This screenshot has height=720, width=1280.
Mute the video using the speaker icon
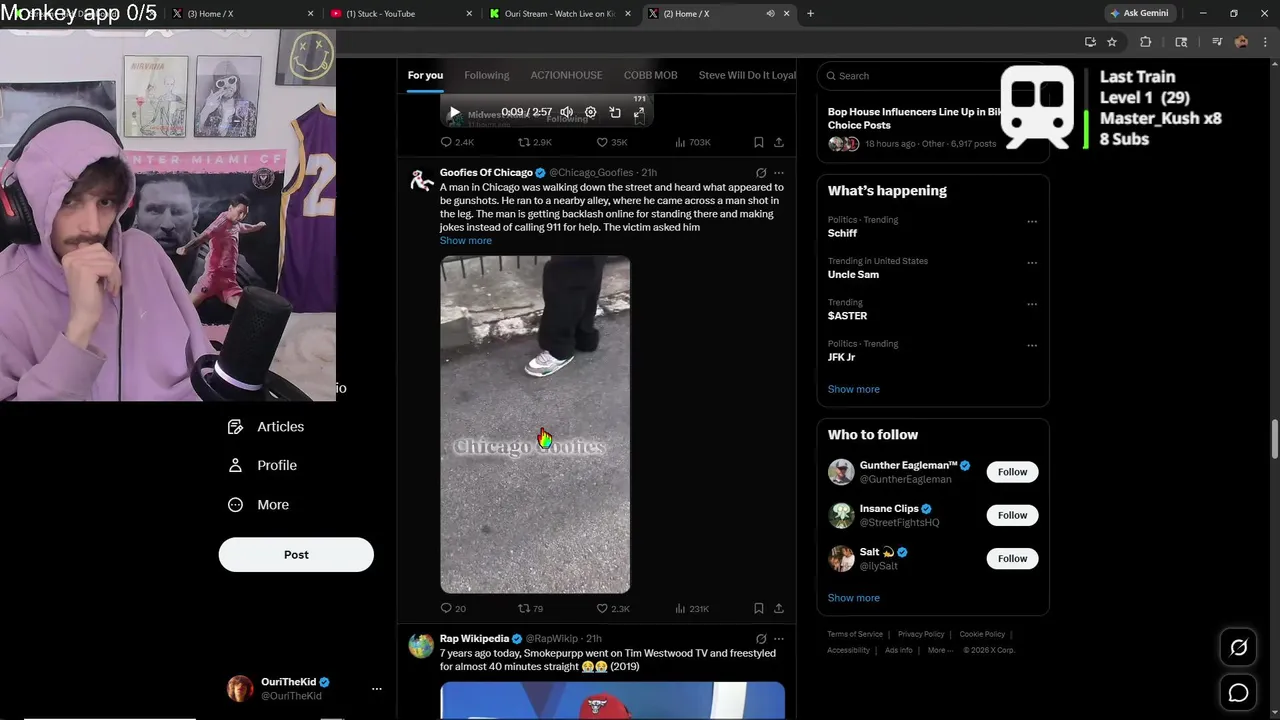(x=567, y=113)
